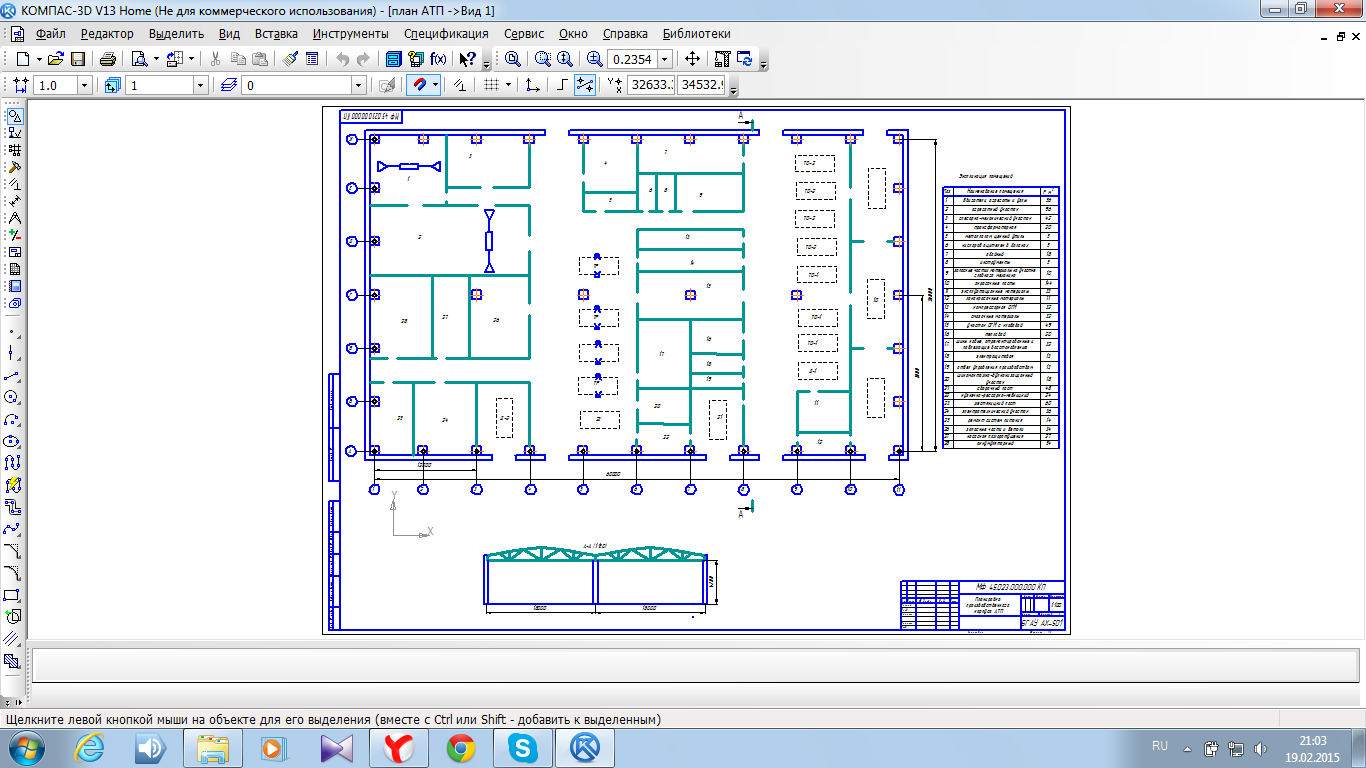The height and width of the screenshot is (768, 1366).
Task: Switch to Editing panel hammer icon
Action: coord(14,167)
